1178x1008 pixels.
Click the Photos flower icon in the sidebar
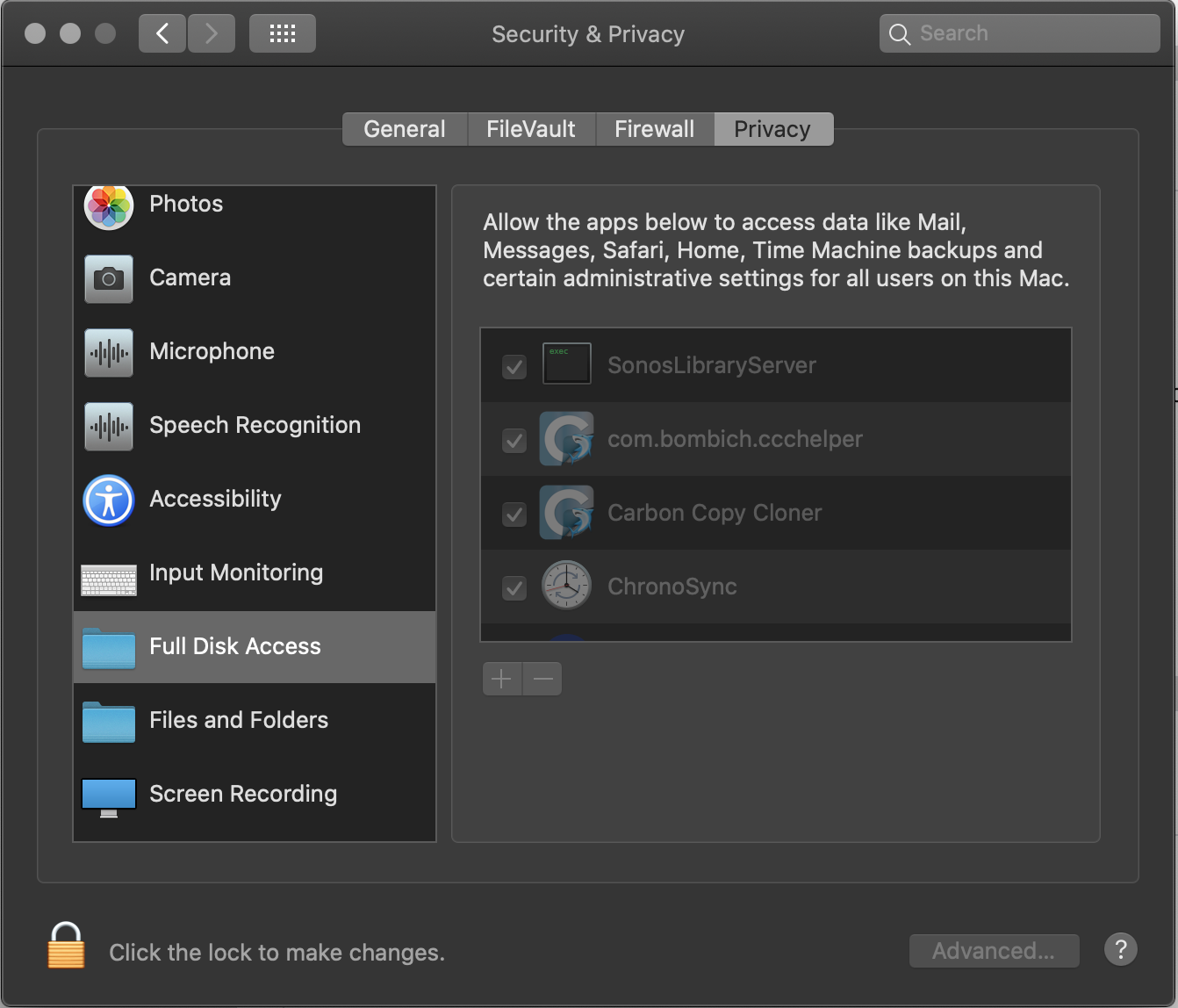(x=109, y=208)
